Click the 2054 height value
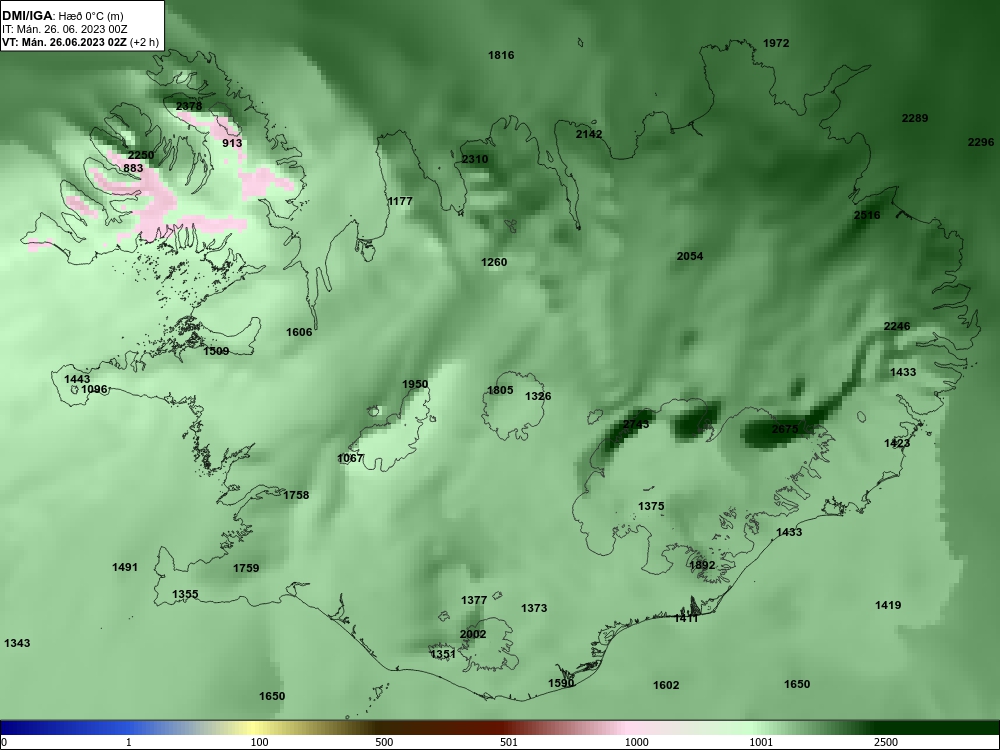This screenshot has width=1000, height=750. 690,256
